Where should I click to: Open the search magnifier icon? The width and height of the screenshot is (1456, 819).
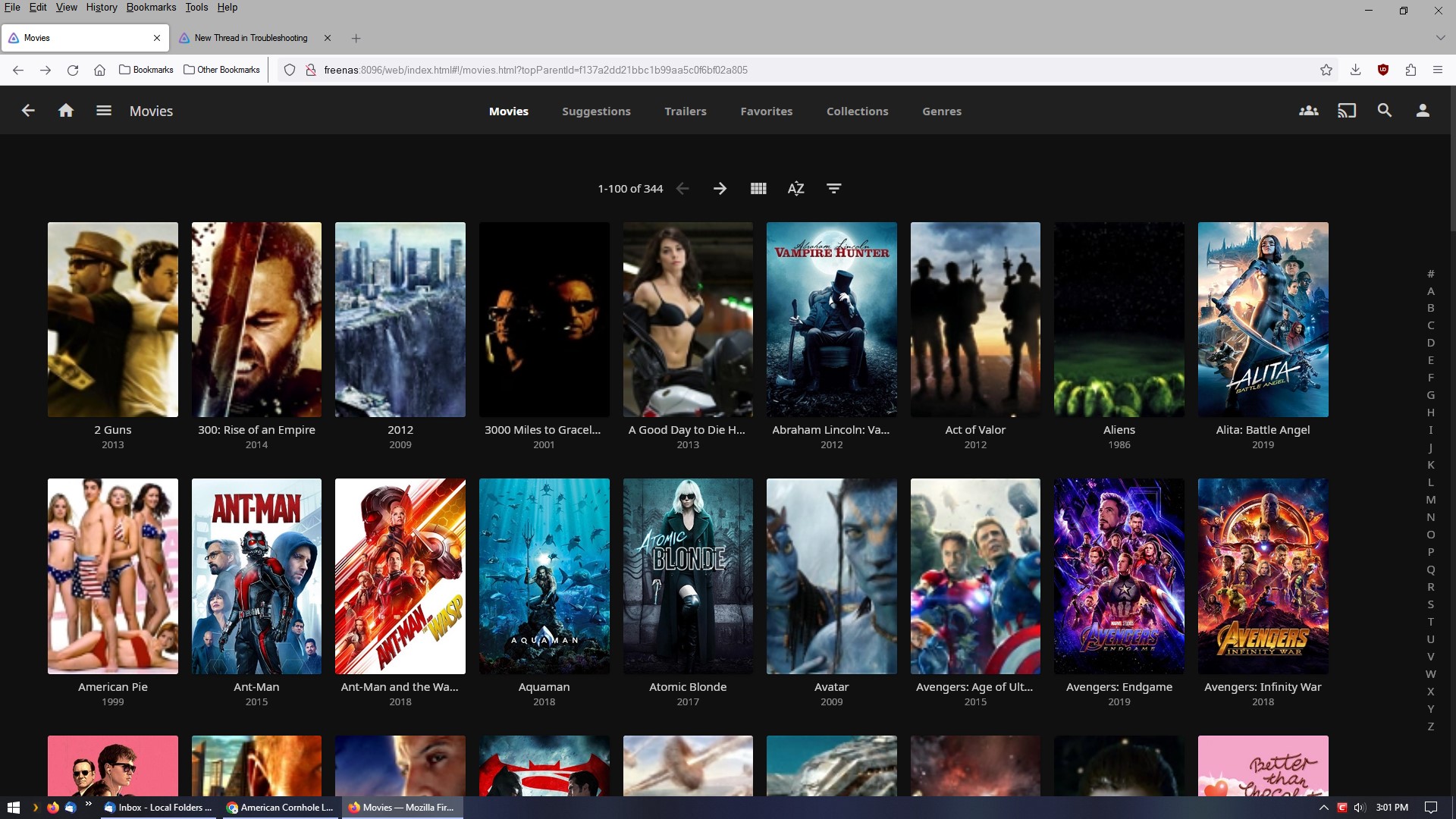tap(1384, 111)
